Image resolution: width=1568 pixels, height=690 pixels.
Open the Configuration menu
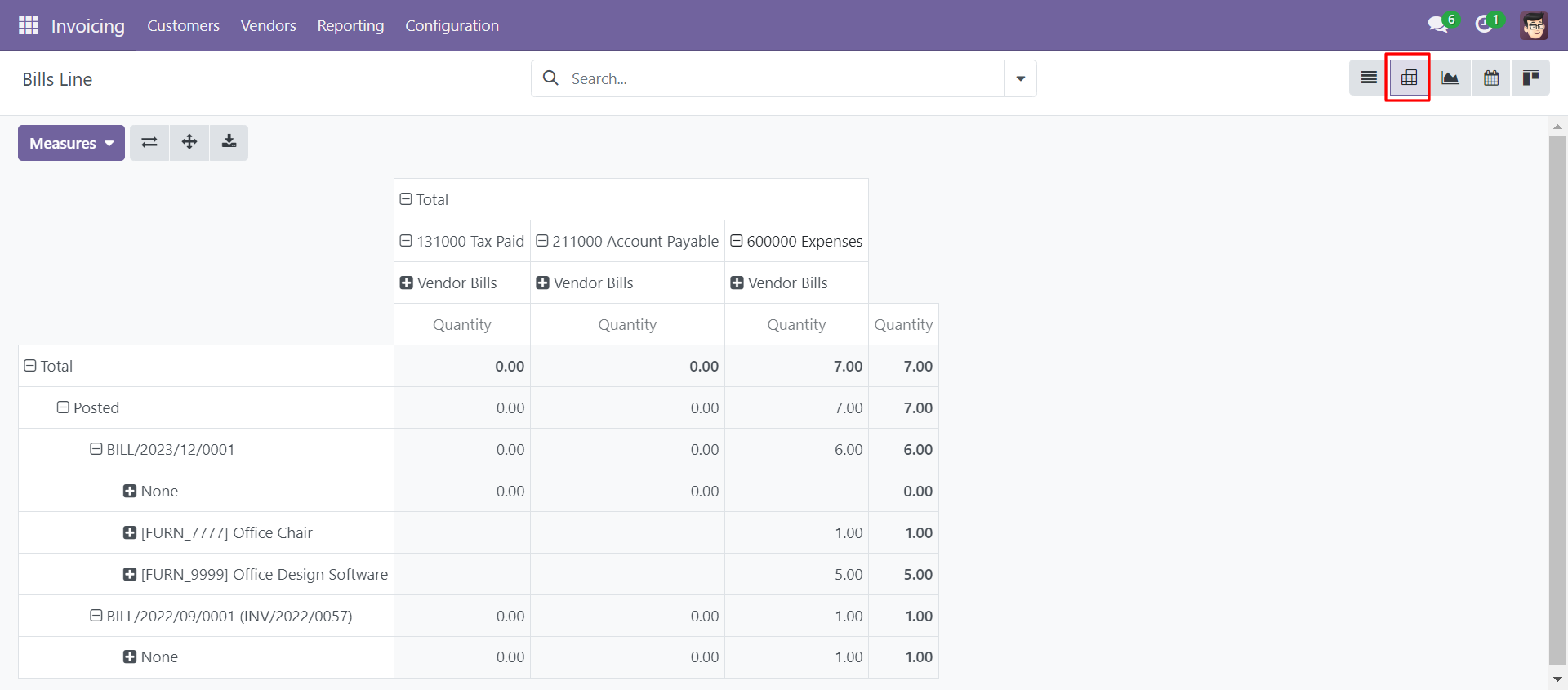tap(452, 25)
